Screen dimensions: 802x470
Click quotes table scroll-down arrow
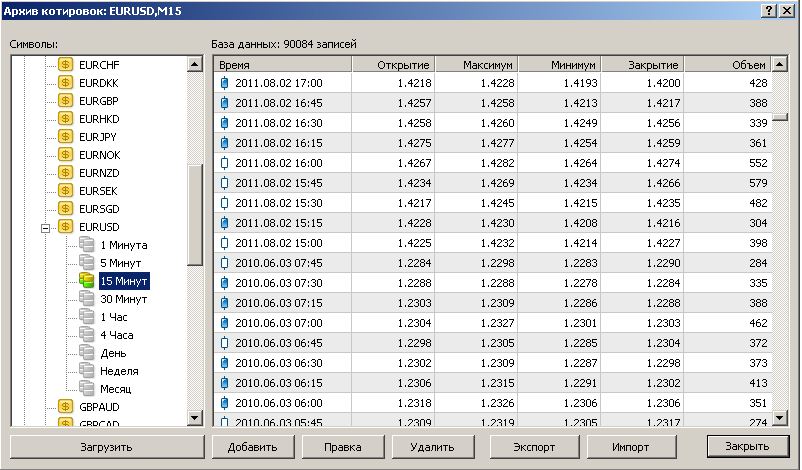tap(779, 418)
